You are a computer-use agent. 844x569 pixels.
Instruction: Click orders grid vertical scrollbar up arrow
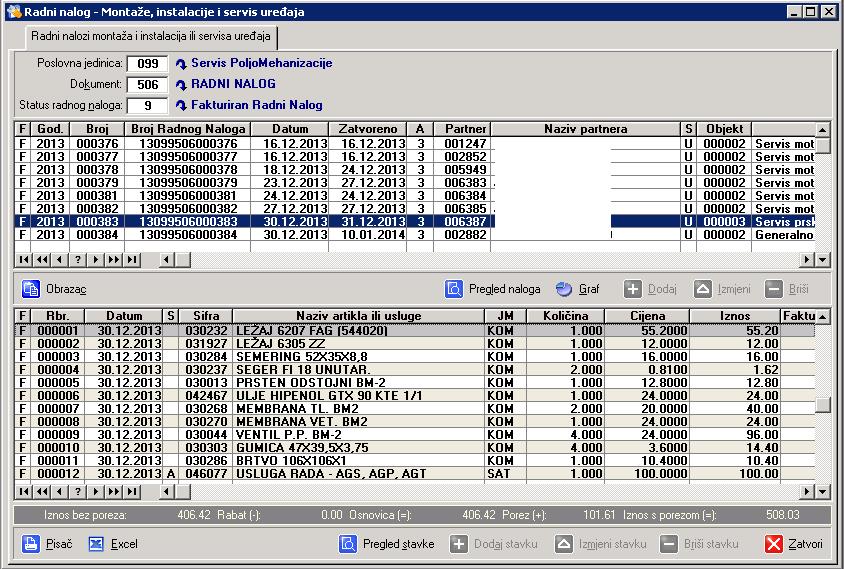822,129
